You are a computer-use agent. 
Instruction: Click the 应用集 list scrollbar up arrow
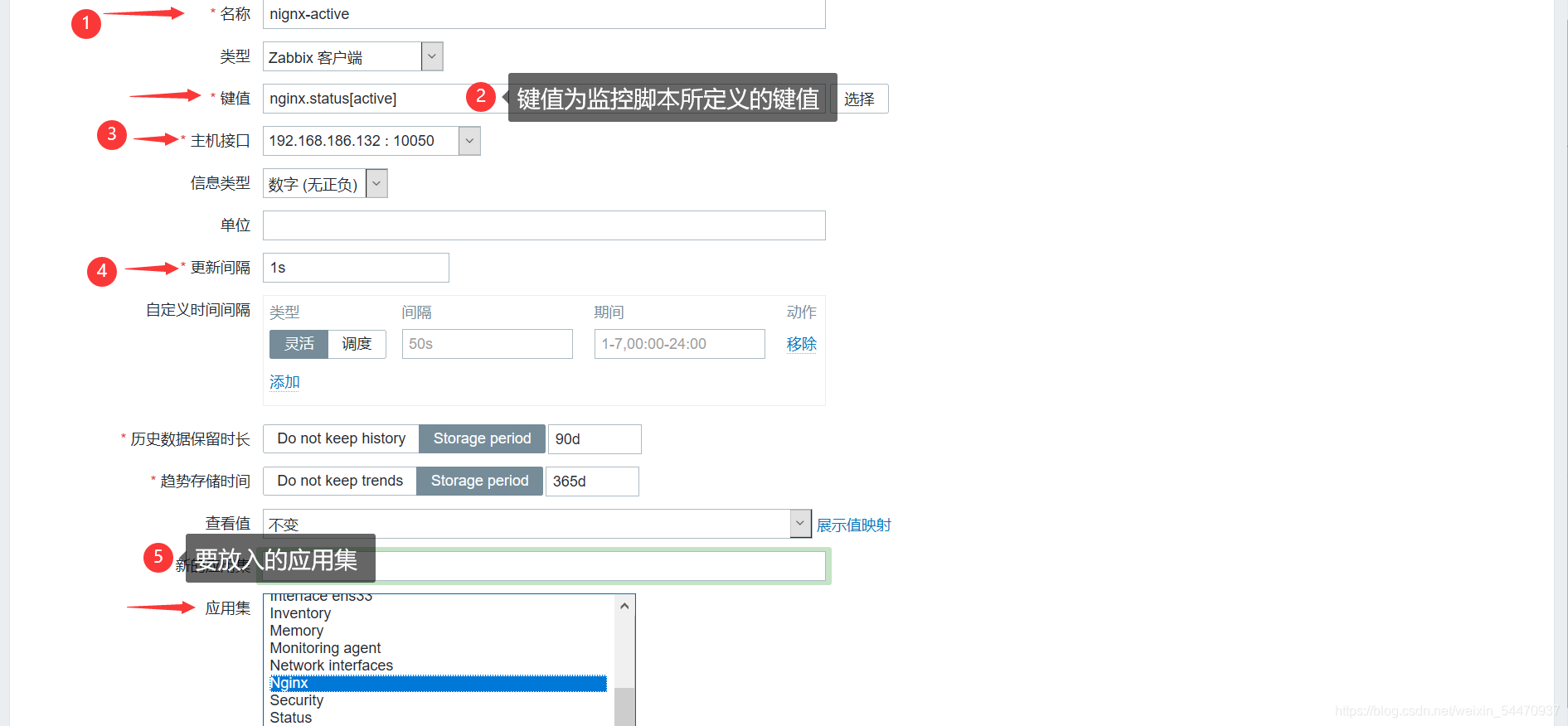(624, 606)
